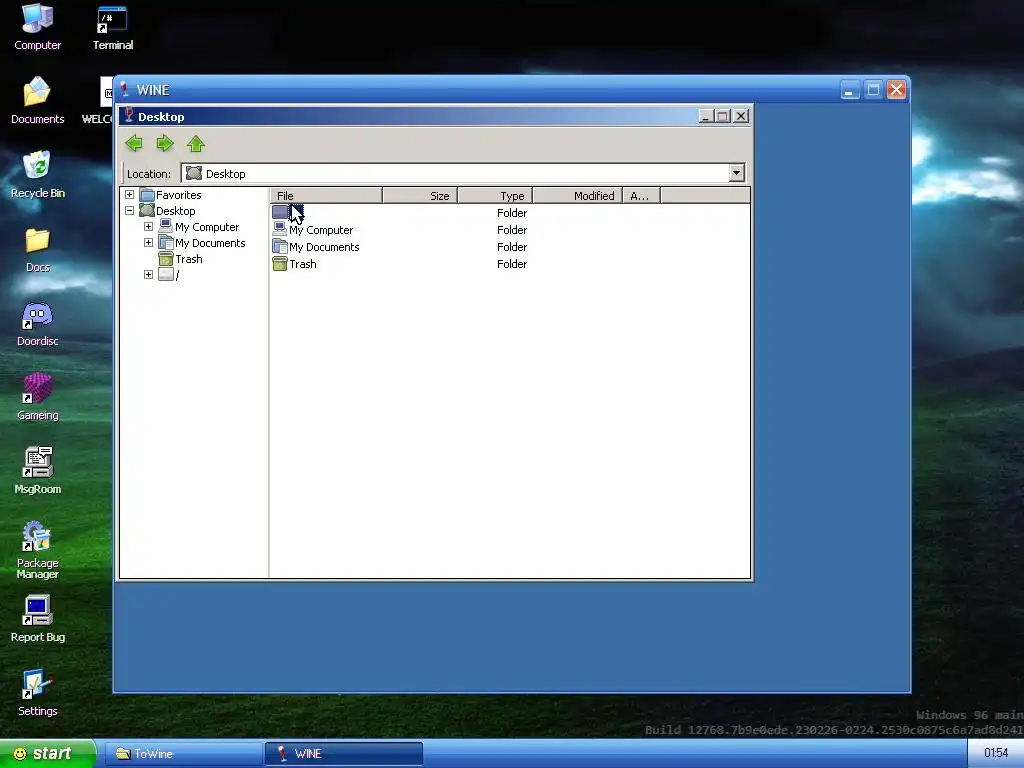
Task: Open the Settings desktop shortcut
Action: tap(37, 693)
